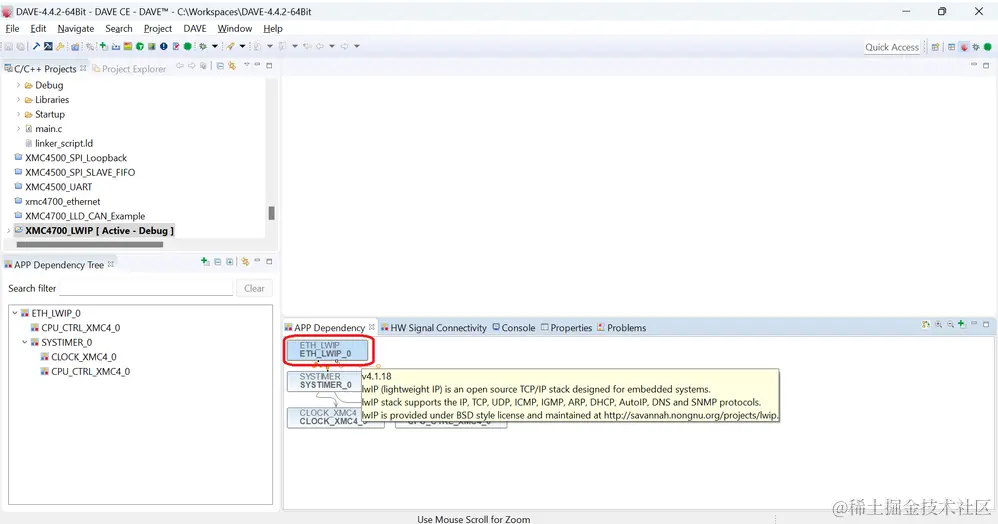Click the green T circle toolbar icon
998x524 pixels.
[x=139, y=46]
